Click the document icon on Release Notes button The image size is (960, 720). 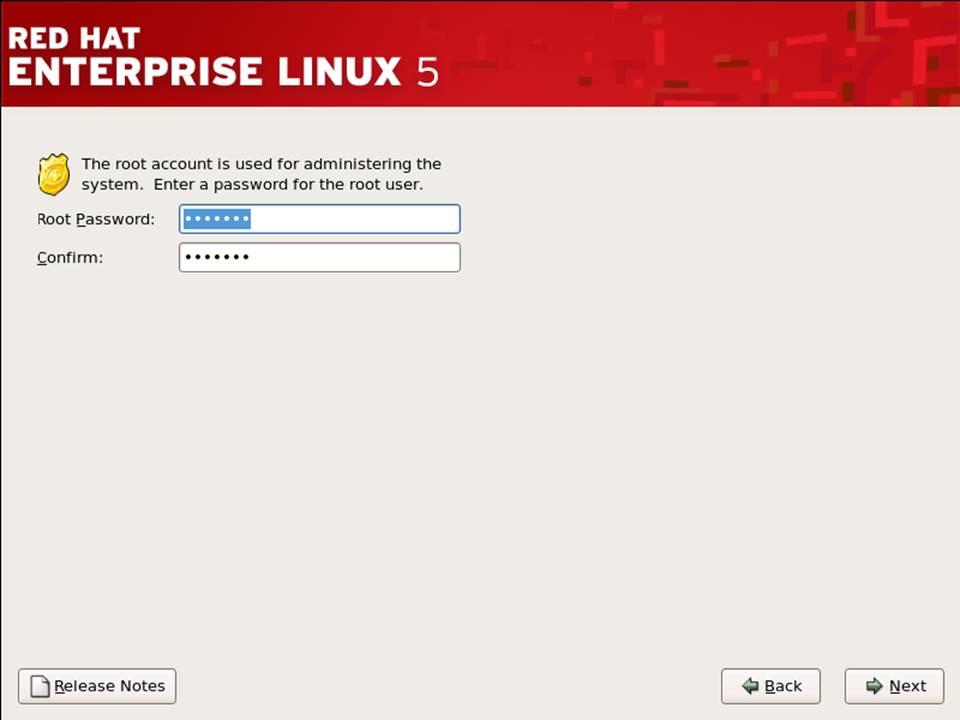(40, 686)
